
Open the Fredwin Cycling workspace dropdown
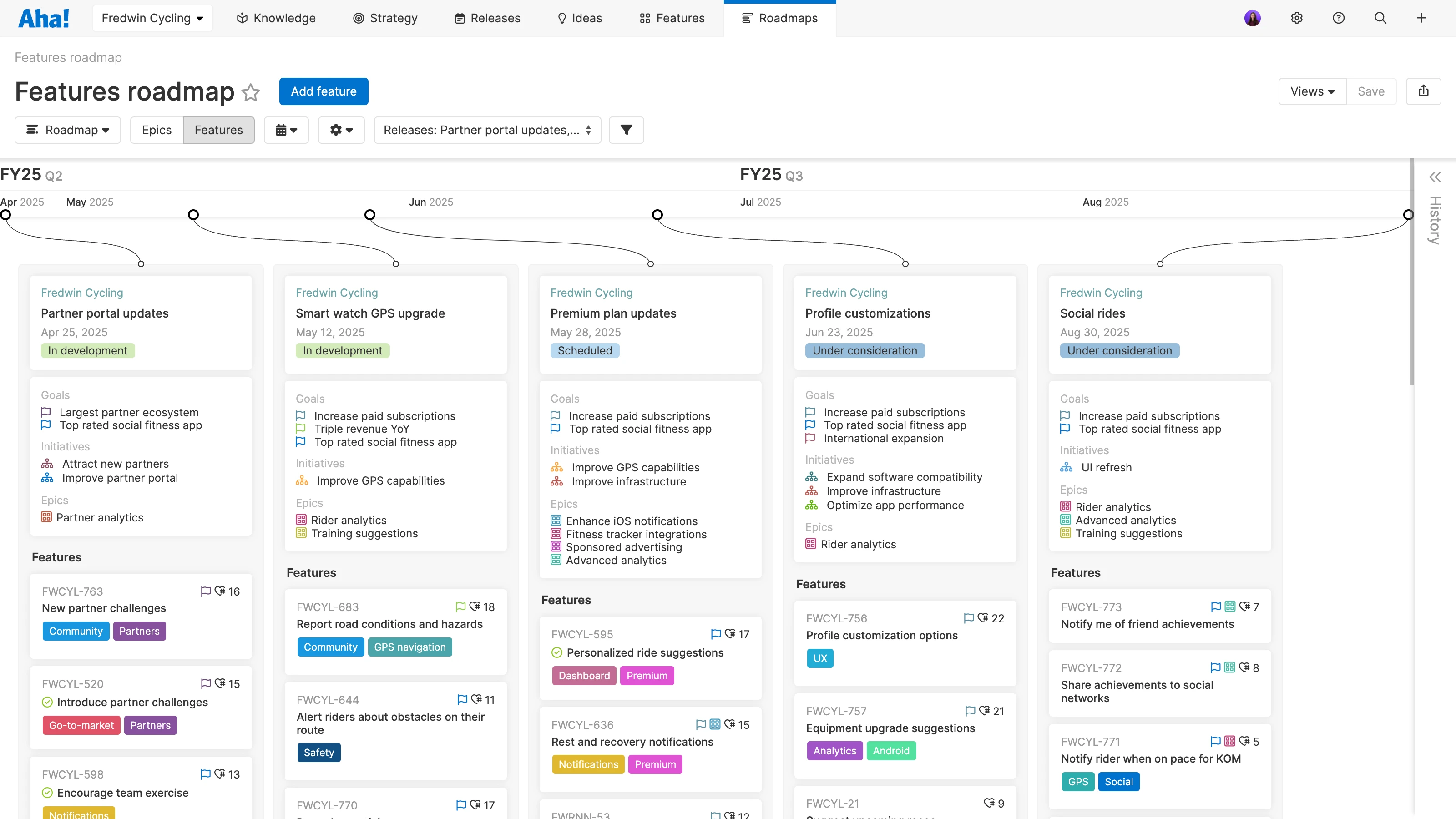tap(152, 18)
